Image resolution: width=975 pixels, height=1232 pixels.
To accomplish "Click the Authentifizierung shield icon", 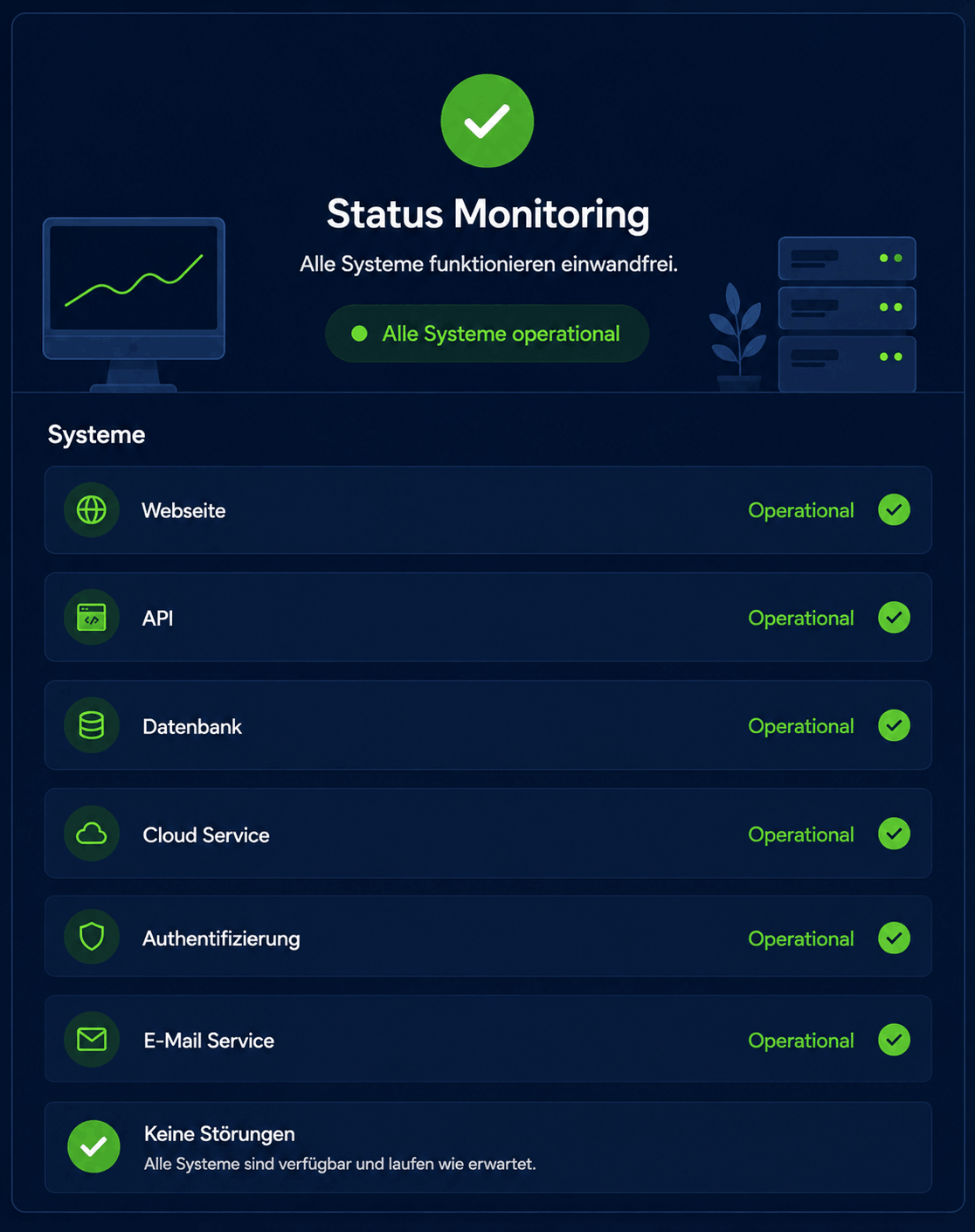I will [x=92, y=937].
